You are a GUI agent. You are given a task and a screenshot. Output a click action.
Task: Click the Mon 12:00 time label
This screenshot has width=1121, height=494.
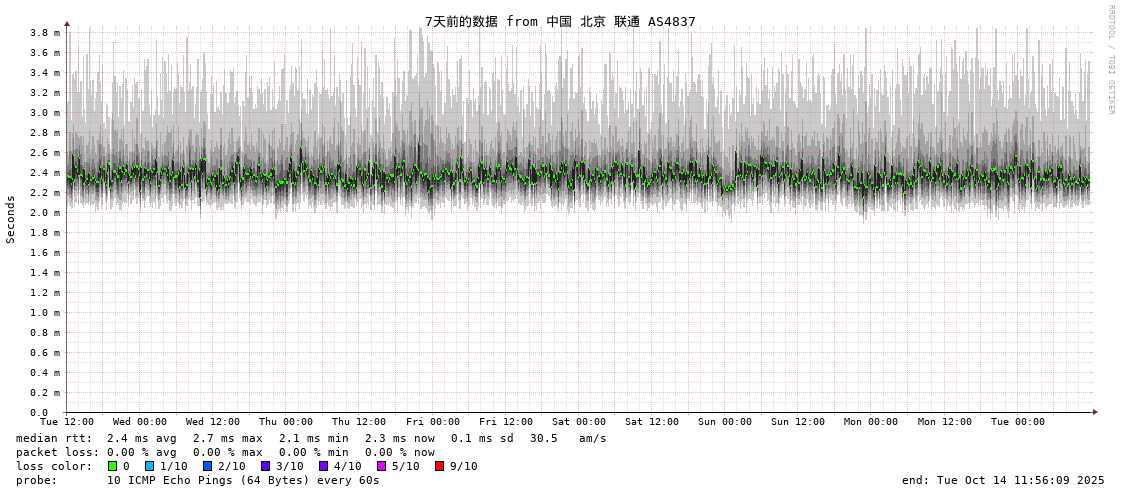coord(945,422)
